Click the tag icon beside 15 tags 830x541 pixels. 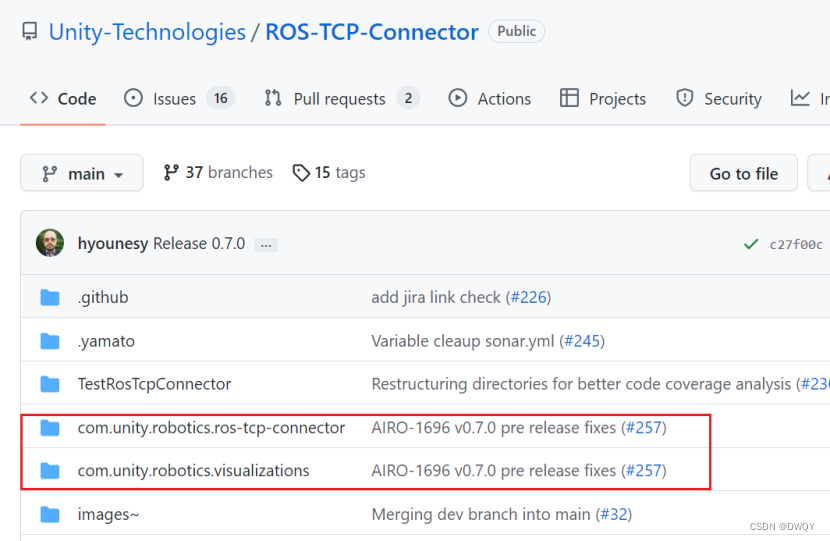[x=301, y=173]
